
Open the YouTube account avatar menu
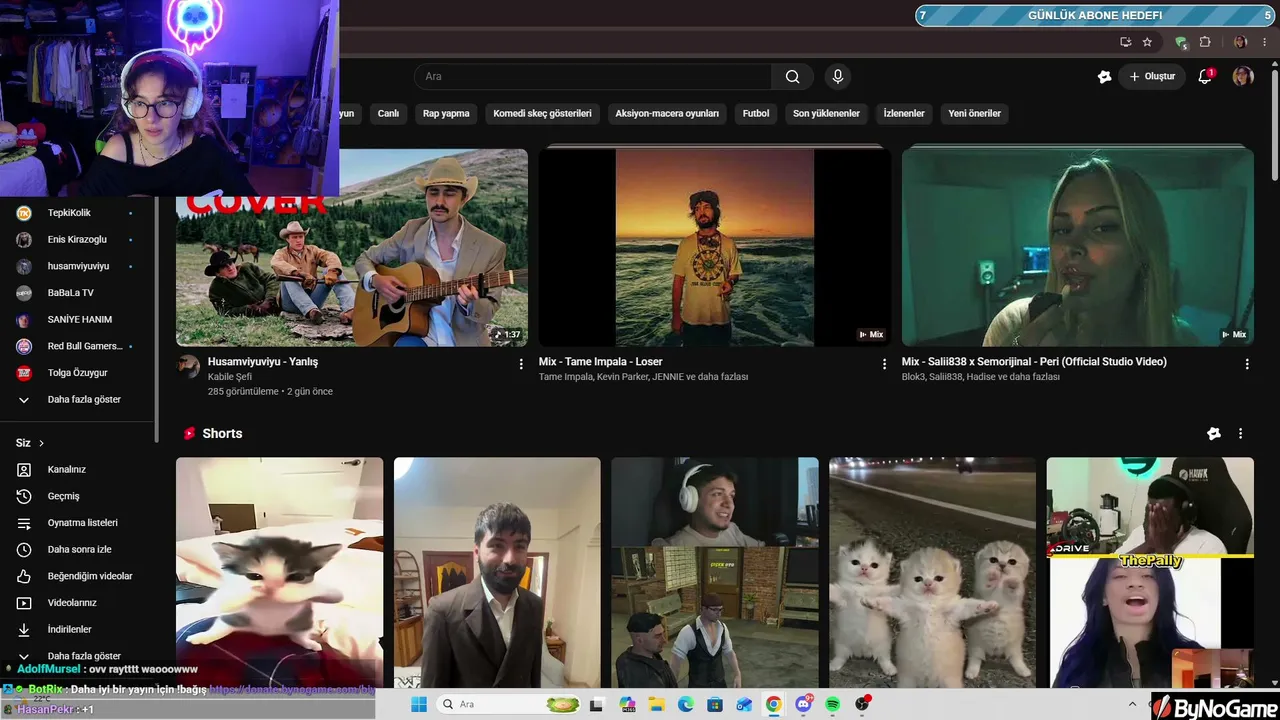1243,77
